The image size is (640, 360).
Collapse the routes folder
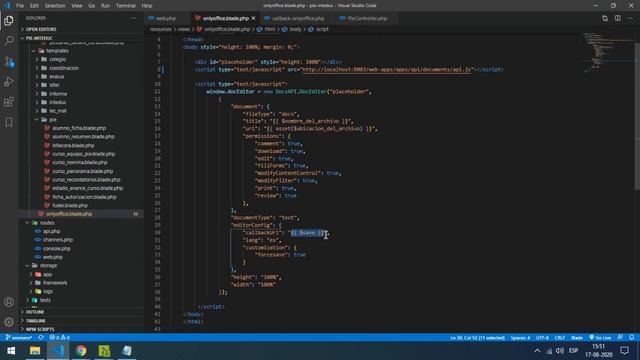pyautogui.click(x=47, y=223)
